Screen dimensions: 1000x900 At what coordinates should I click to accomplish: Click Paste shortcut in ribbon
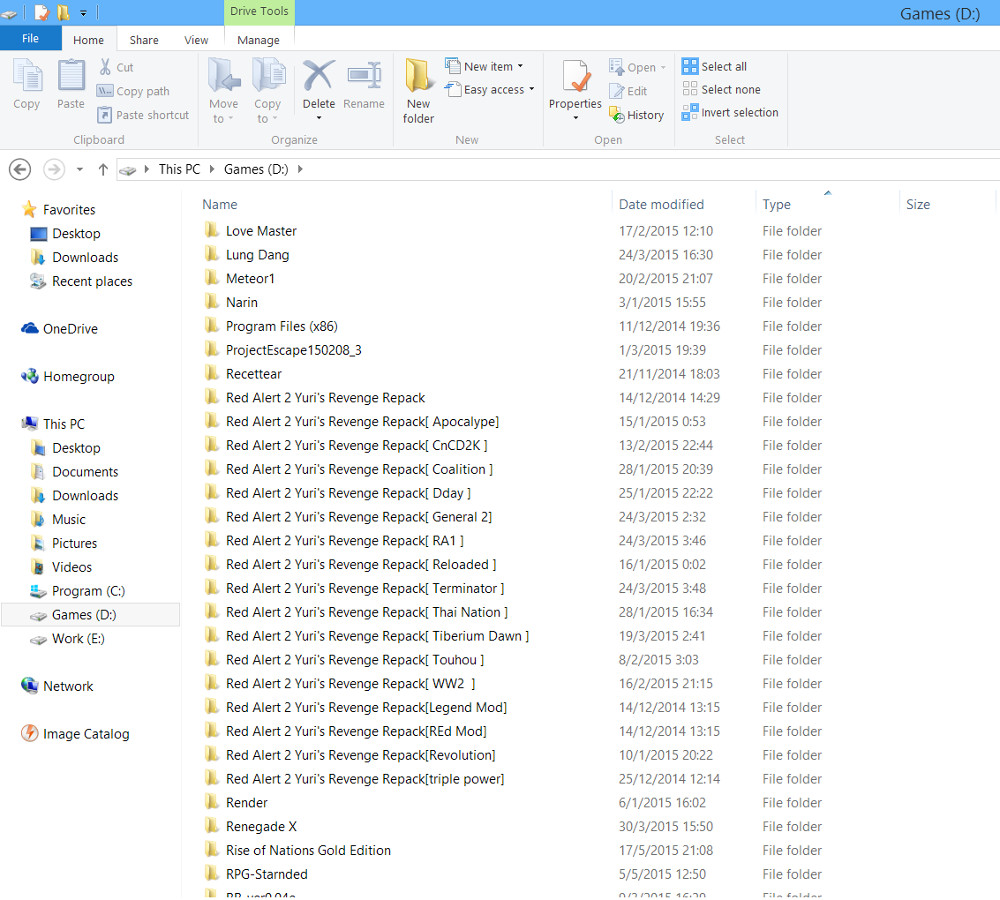pyautogui.click(x=143, y=115)
